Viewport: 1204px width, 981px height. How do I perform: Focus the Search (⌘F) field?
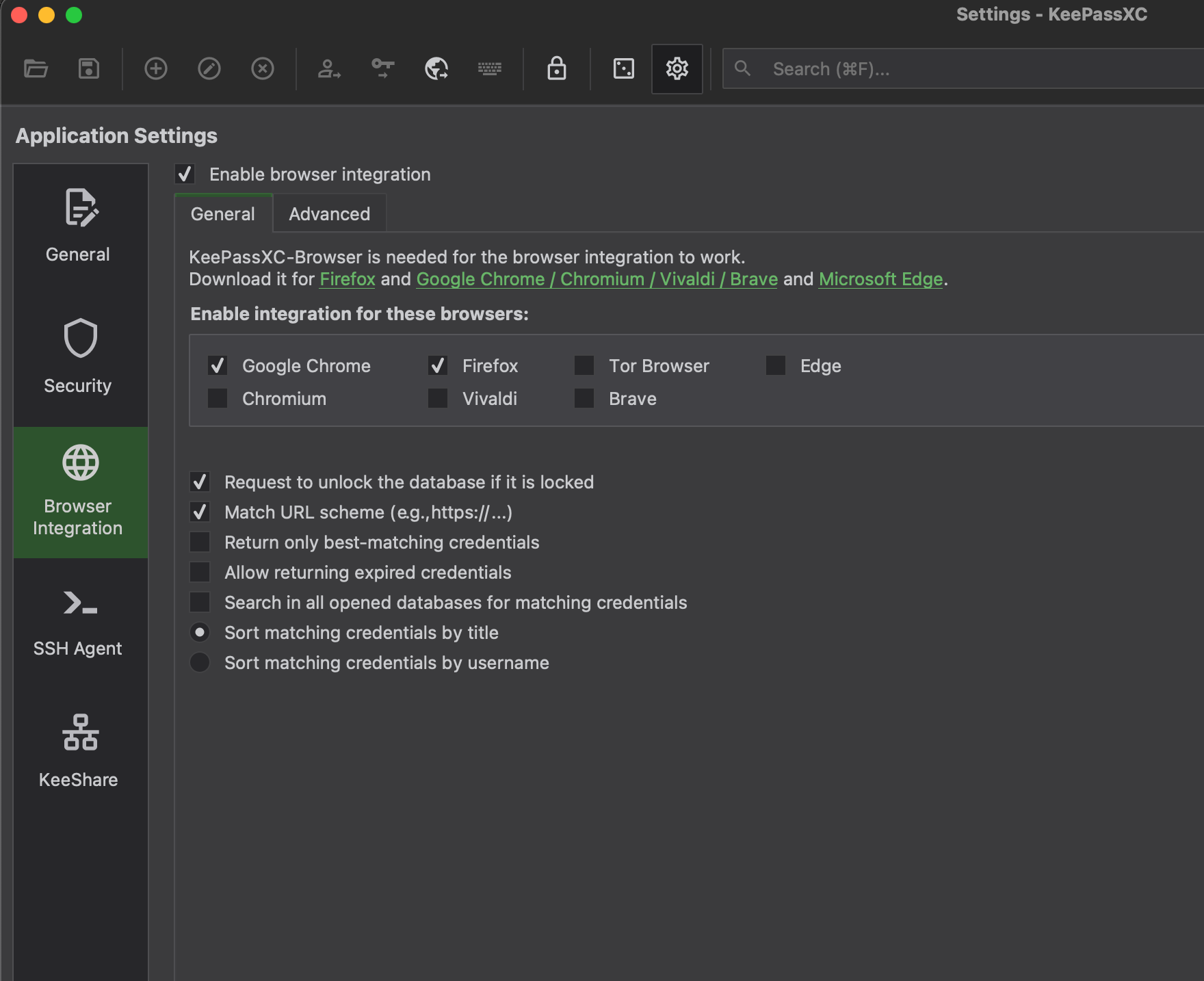pyautogui.click(x=964, y=69)
